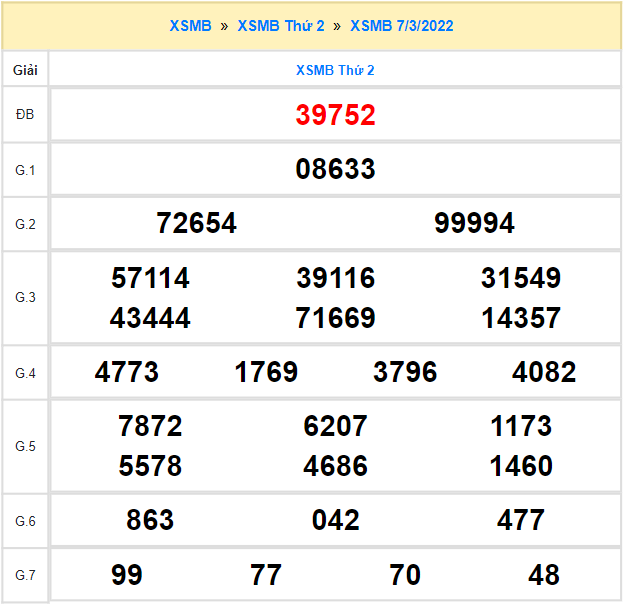Click fourth prize number 4773
The width and height of the screenshot is (625, 605).
127,373
